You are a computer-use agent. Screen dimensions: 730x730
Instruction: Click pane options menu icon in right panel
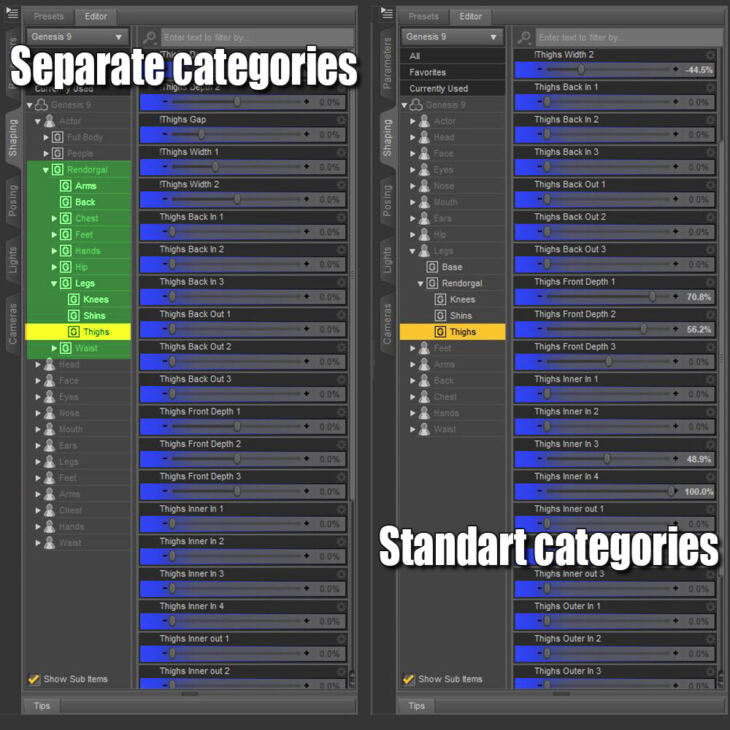coord(387,15)
